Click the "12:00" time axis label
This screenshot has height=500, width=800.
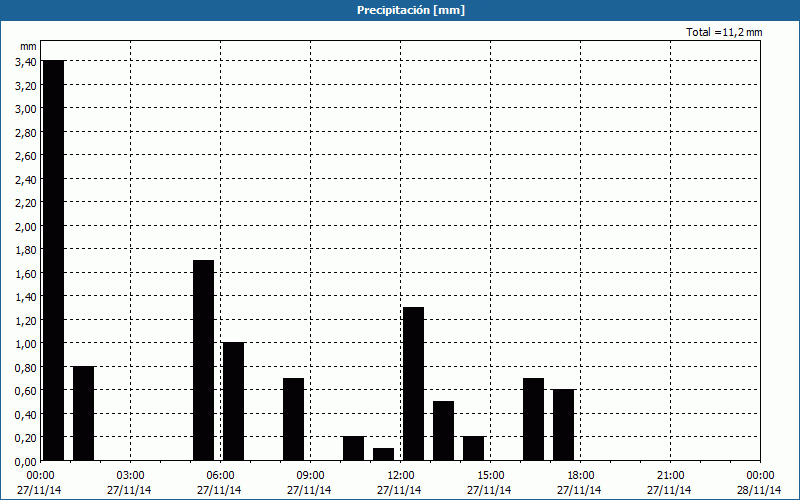click(x=401, y=476)
